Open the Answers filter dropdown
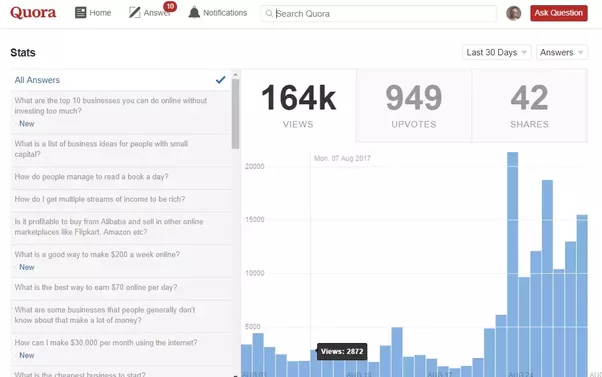Screen dimensions: 602x377 [x=561, y=52]
